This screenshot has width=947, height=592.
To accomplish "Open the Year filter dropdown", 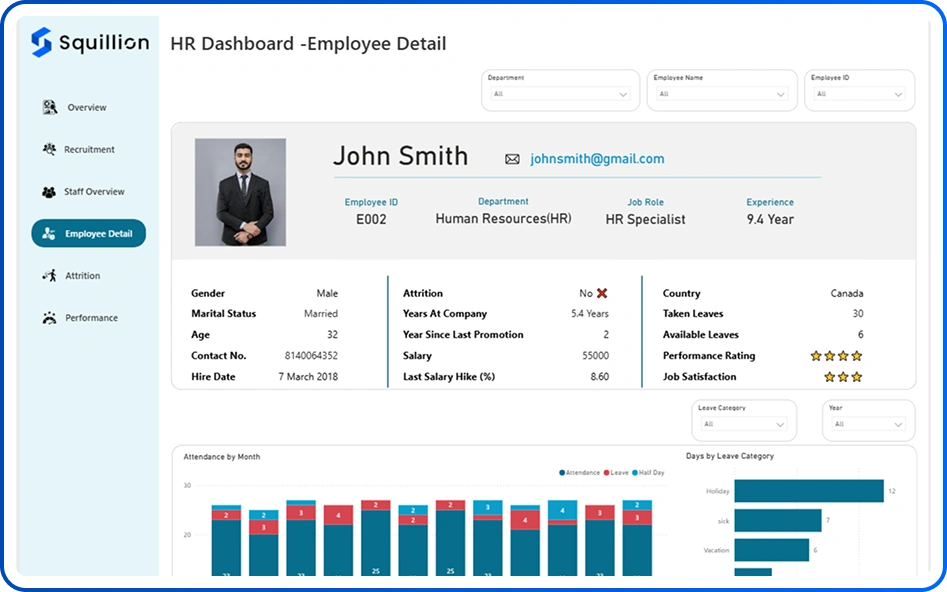I will (868, 424).
